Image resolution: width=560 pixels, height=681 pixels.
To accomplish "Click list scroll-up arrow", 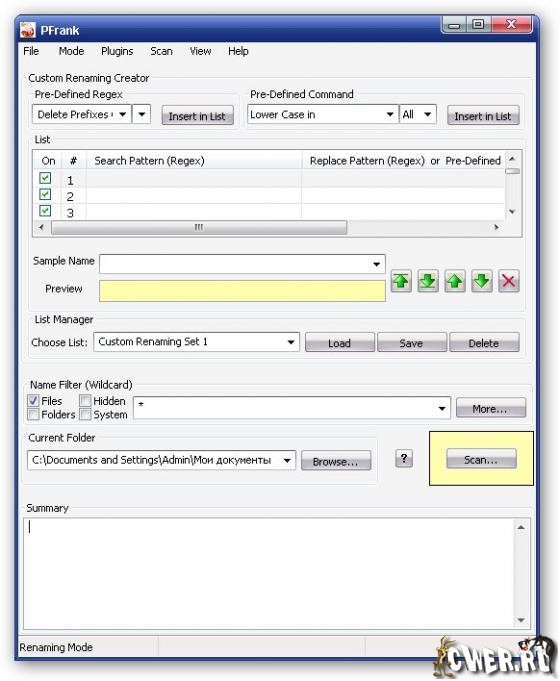I will tap(512, 159).
